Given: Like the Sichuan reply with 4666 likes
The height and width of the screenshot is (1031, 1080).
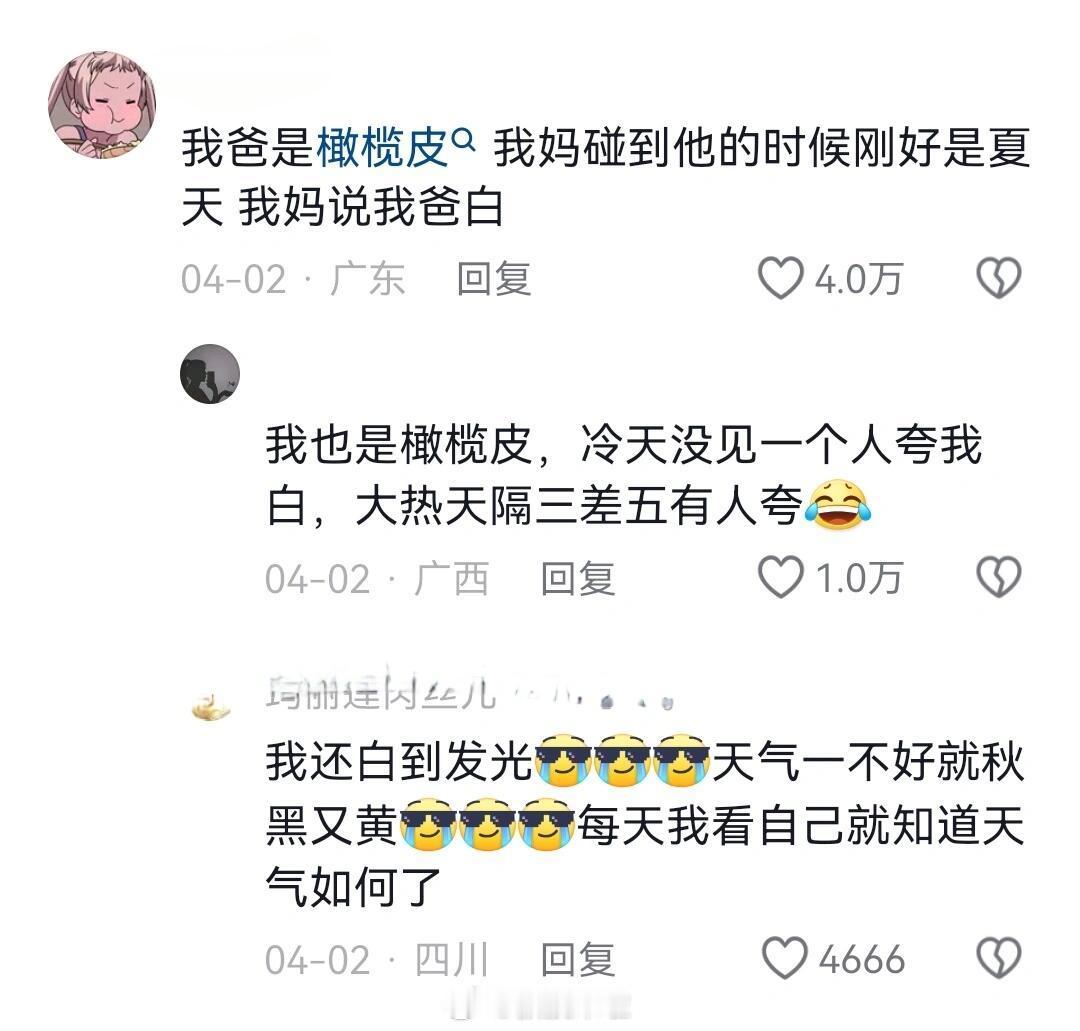Looking at the screenshot, I should [784, 959].
